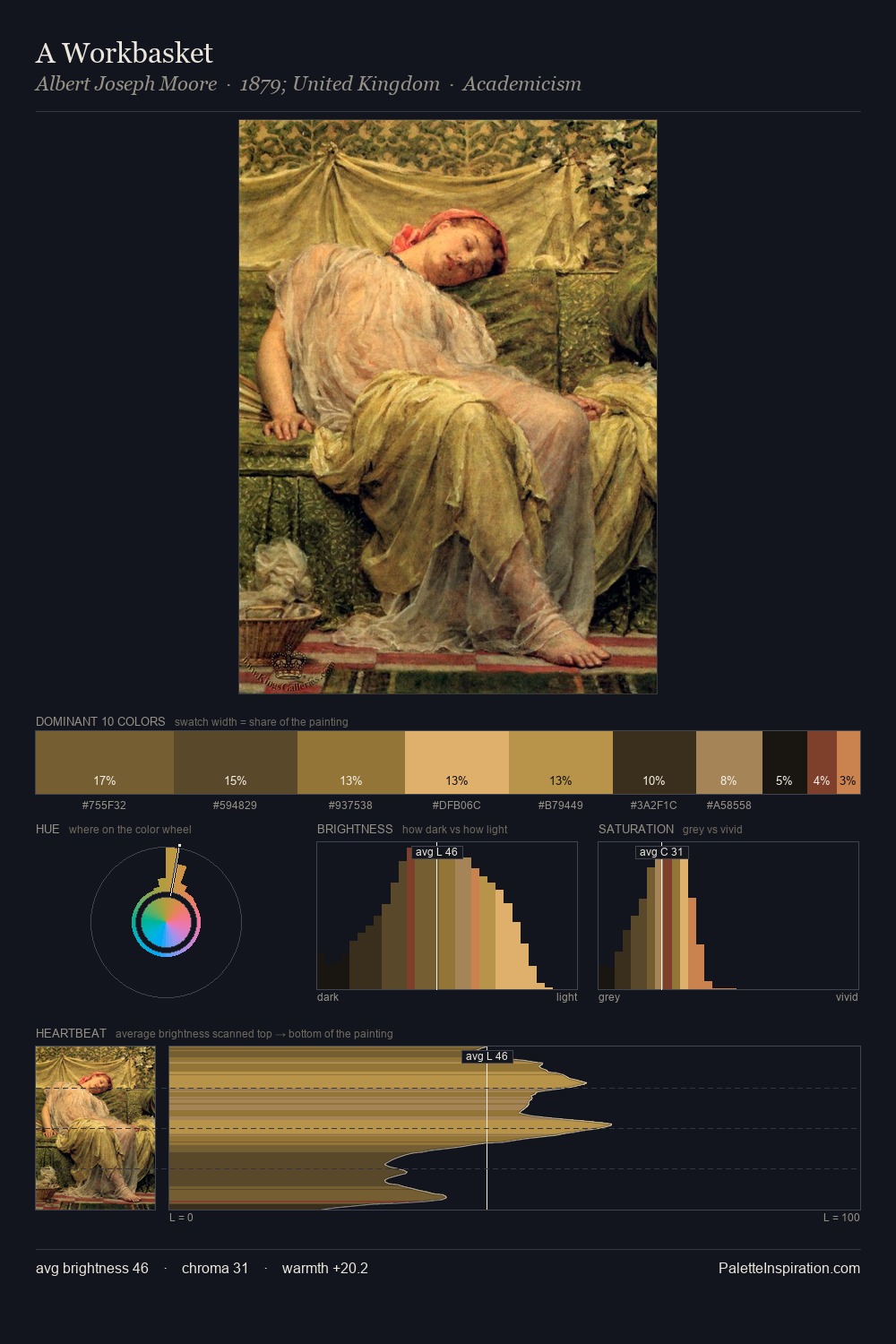This screenshot has height=1344, width=896.
Task: Click the reddish-brown 4% swatch
Action: (x=822, y=762)
